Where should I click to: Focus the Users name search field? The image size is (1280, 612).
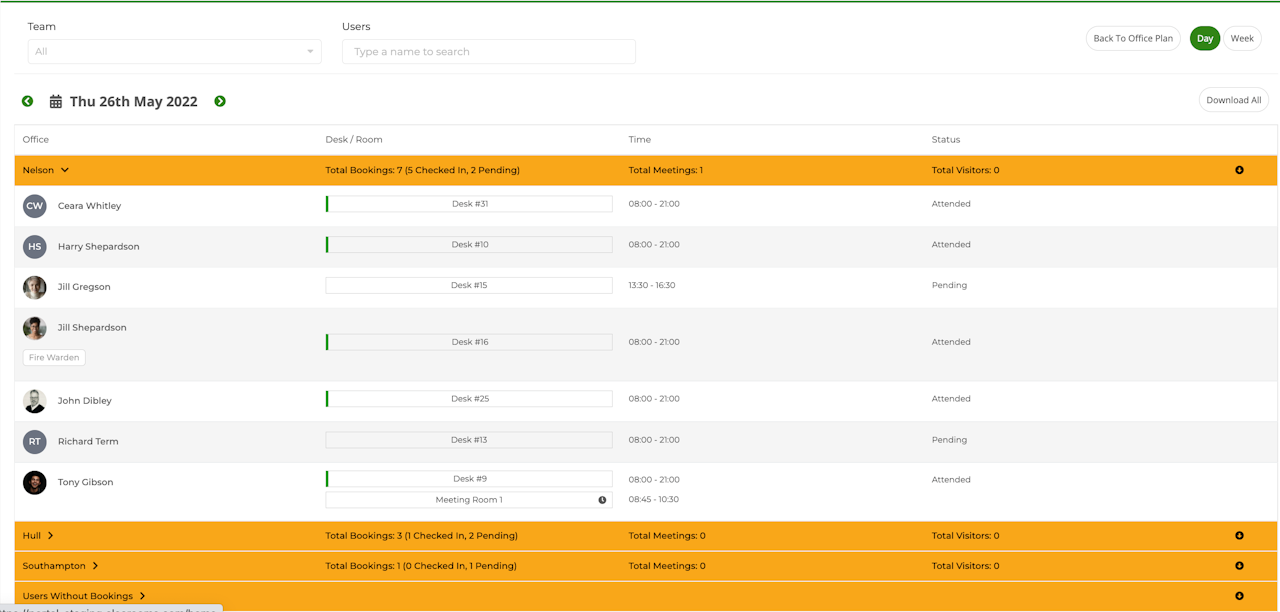click(x=488, y=52)
